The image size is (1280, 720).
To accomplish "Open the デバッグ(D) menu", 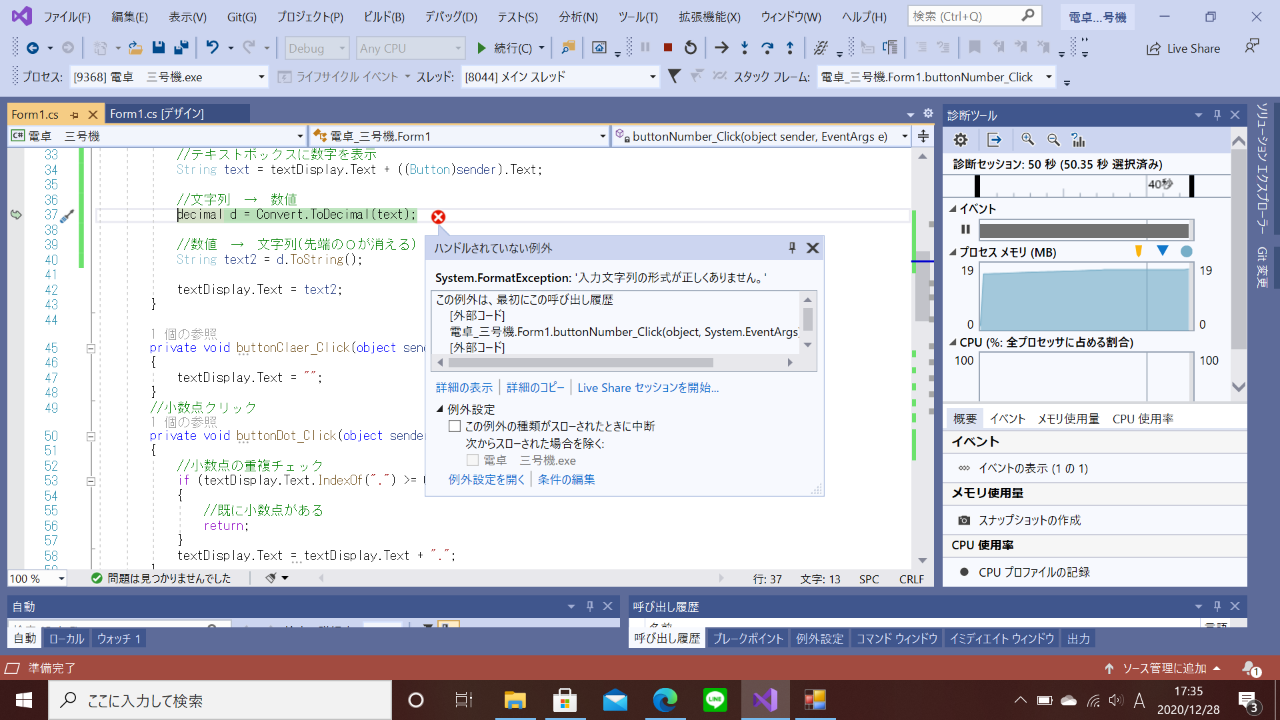I will pos(450,17).
